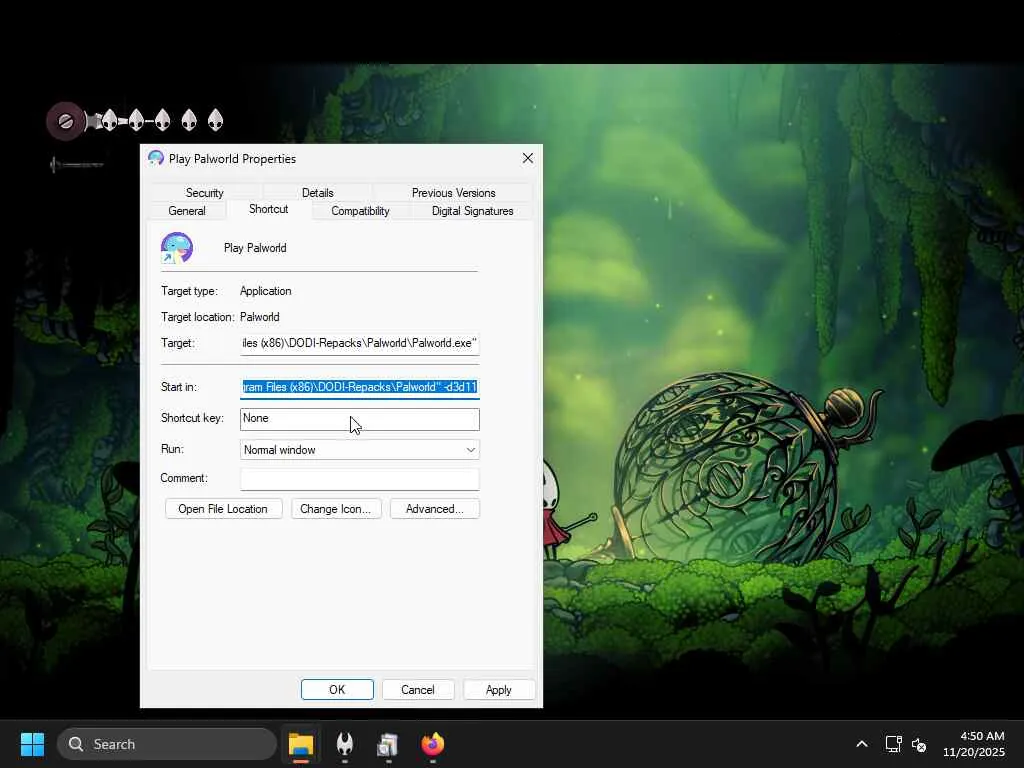
Task: Cancel the Properties dialog
Action: click(x=418, y=690)
